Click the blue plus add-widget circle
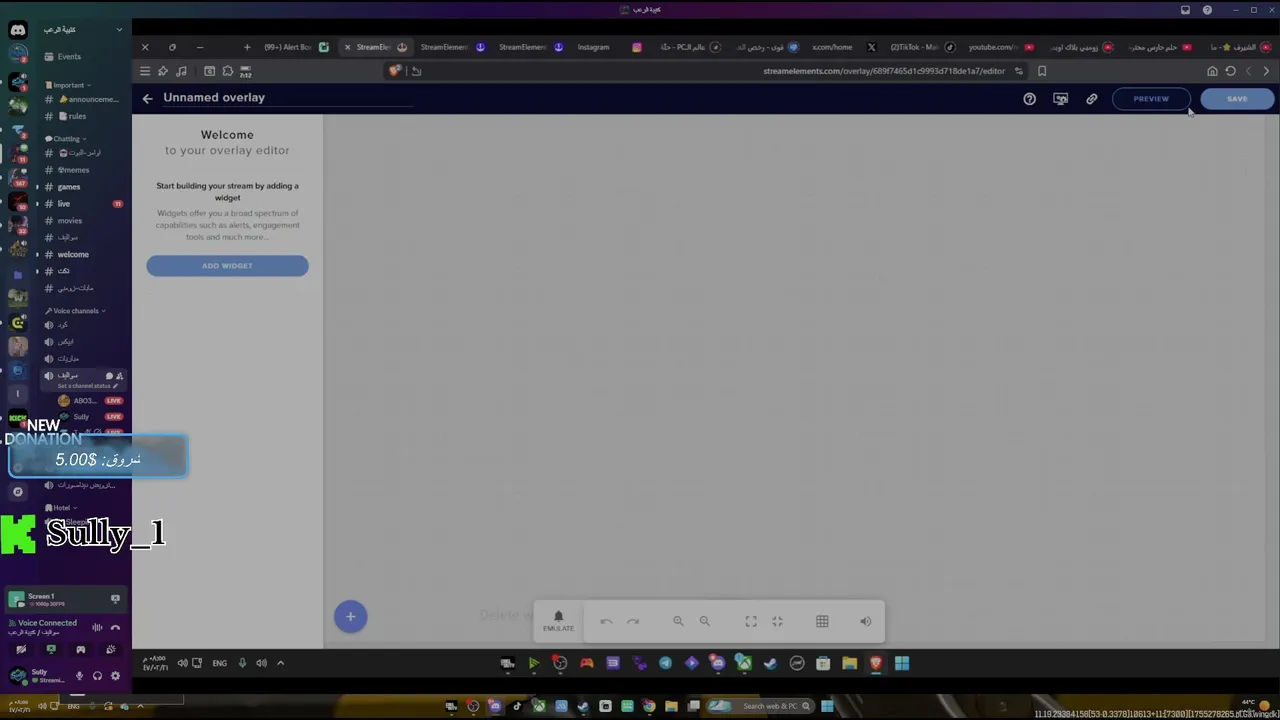 click(350, 617)
